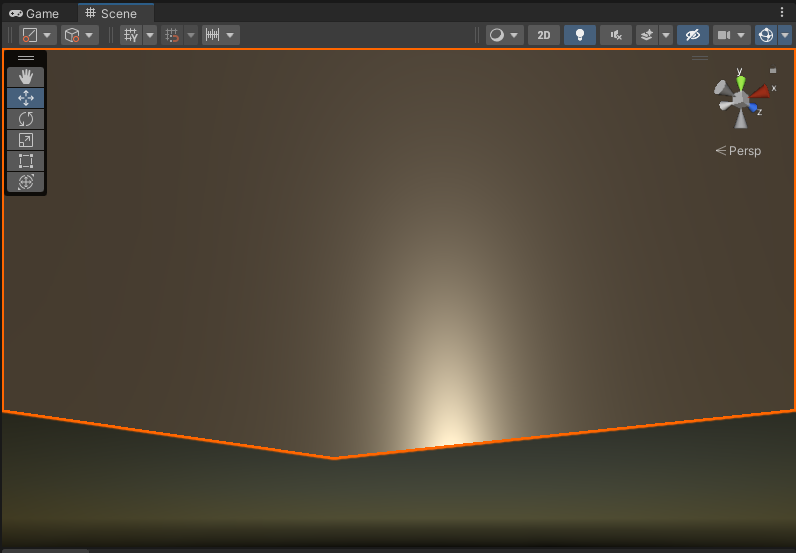Open the scene camera settings dropdown
This screenshot has height=553, width=796.
(731, 35)
